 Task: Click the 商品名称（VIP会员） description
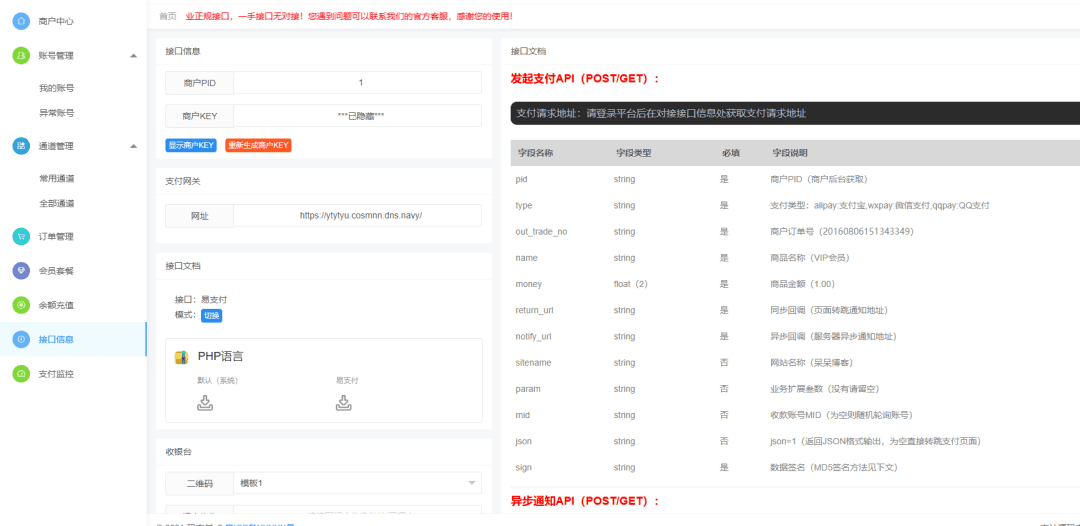(x=810, y=257)
